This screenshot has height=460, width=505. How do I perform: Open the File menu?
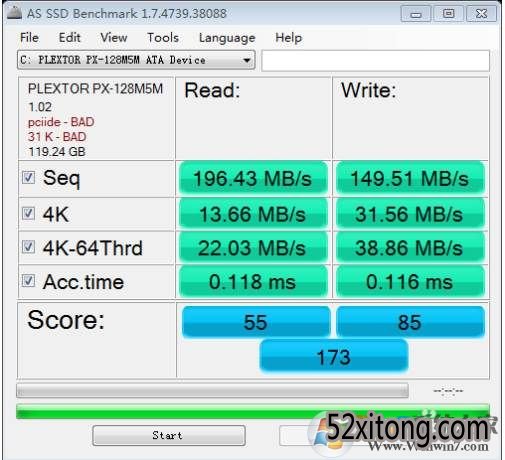(x=29, y=37)
